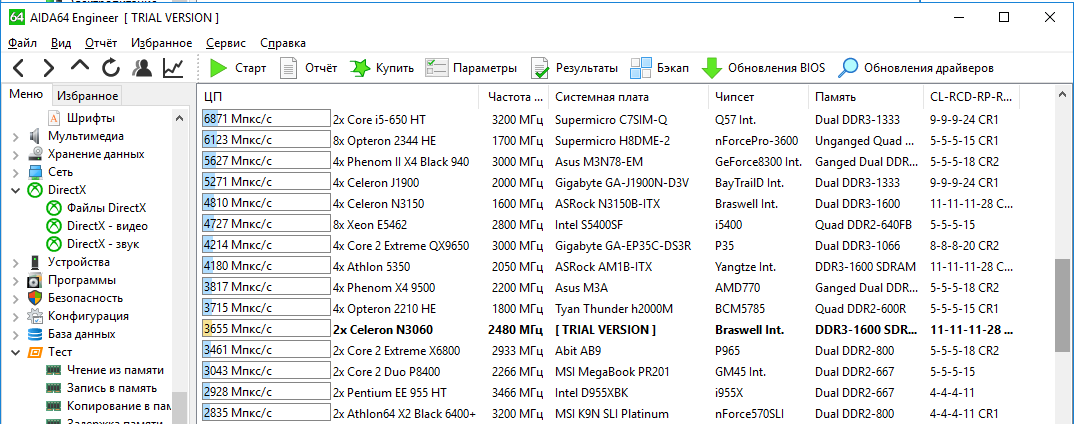
Task: Click Обновления драйверов in toolbar
Action: click(x=916, y=68)
